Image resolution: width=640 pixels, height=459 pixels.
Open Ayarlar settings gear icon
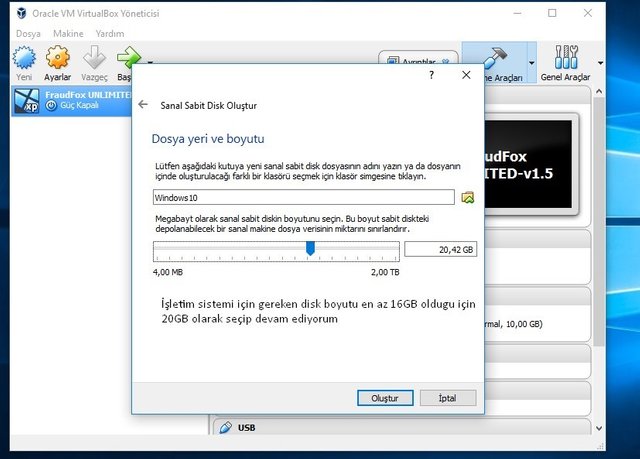pyautogui.click(x=58, y=58)
